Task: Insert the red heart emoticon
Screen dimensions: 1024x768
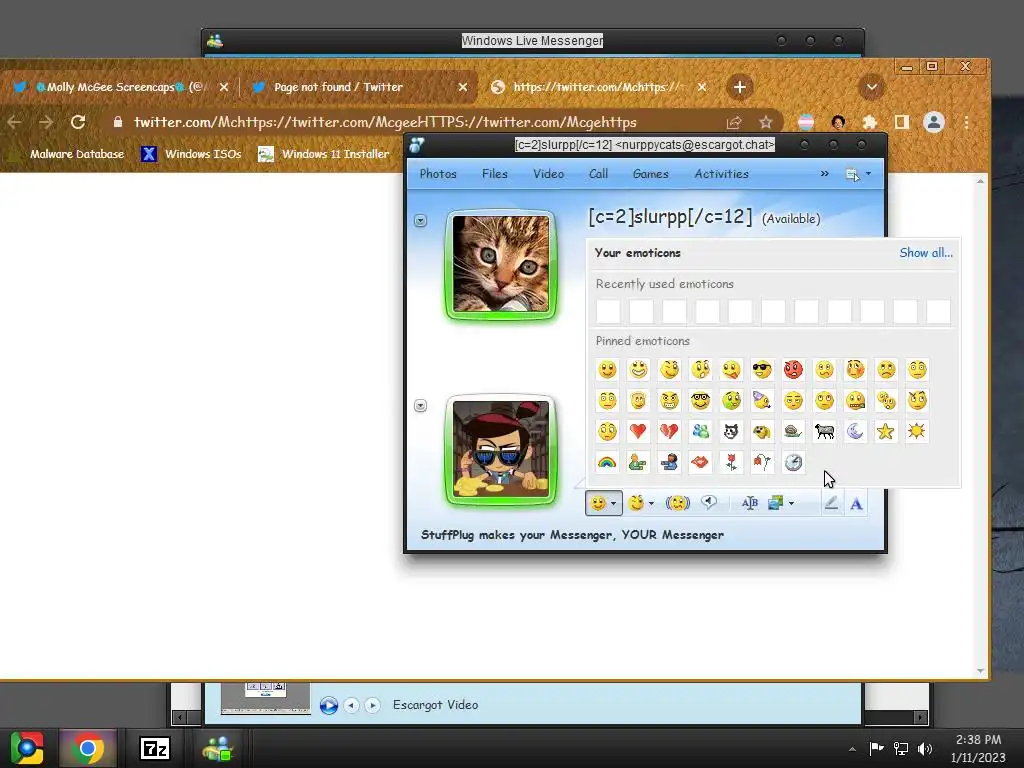Action: (638, 431)
